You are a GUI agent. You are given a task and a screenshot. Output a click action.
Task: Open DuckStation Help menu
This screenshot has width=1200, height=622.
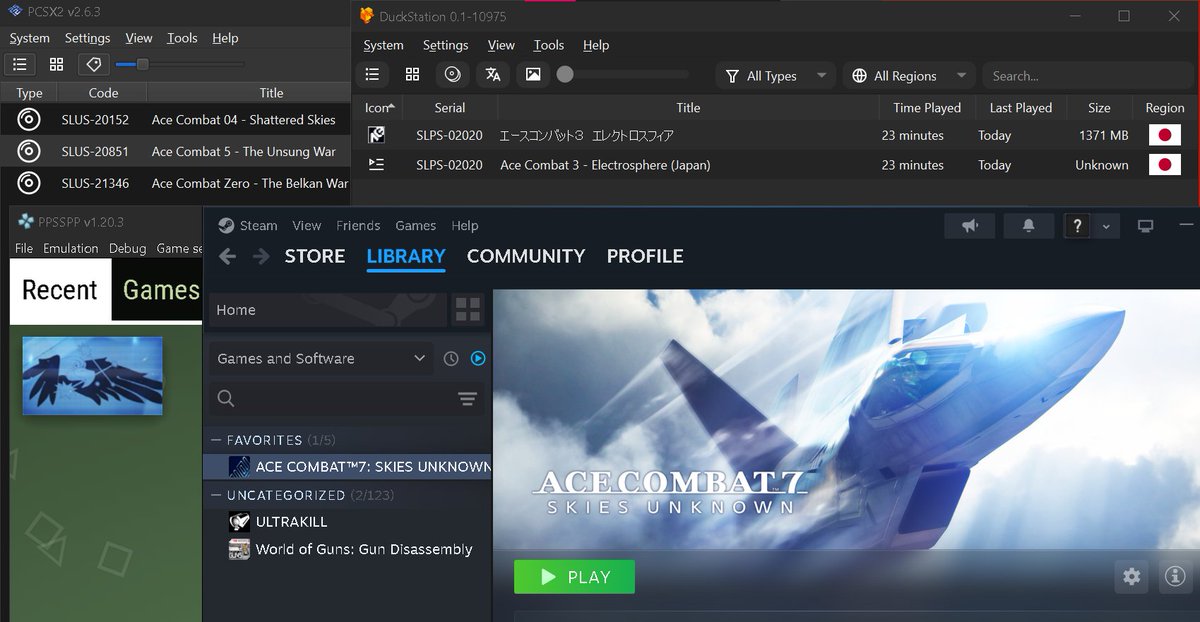click(596, 45)
